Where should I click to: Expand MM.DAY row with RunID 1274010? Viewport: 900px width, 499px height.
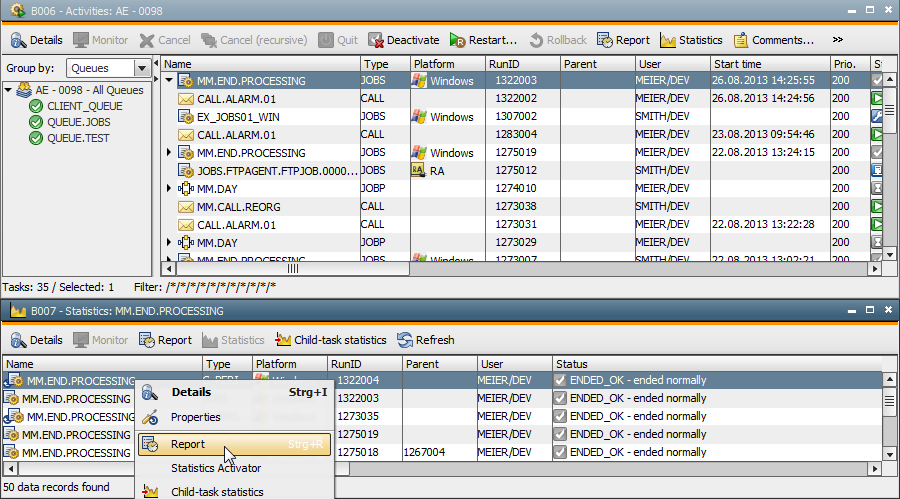169,188
